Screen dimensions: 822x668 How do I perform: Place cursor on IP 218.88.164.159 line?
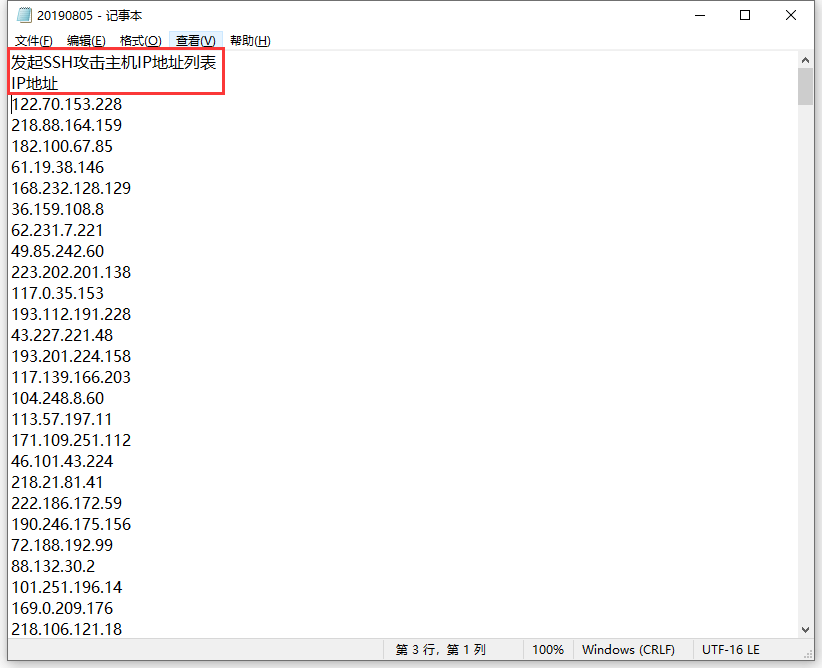pos(67,125)
